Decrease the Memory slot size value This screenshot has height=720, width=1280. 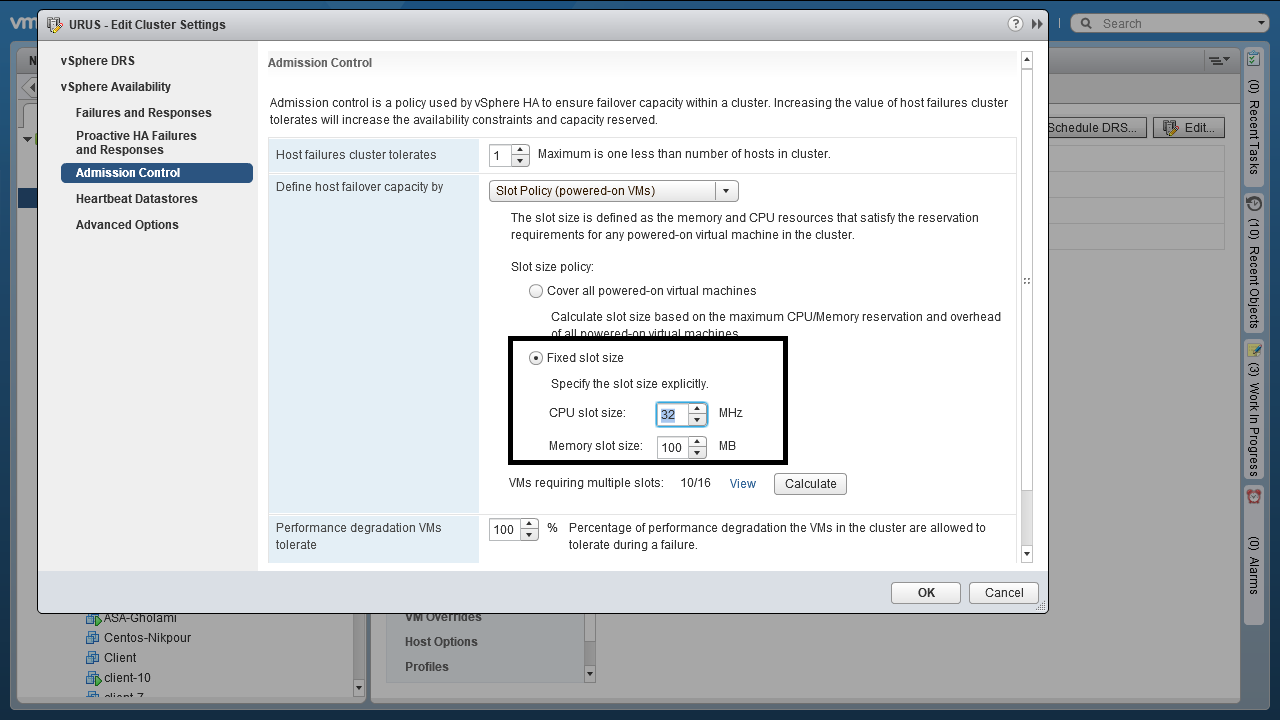[x=697, y=453]
